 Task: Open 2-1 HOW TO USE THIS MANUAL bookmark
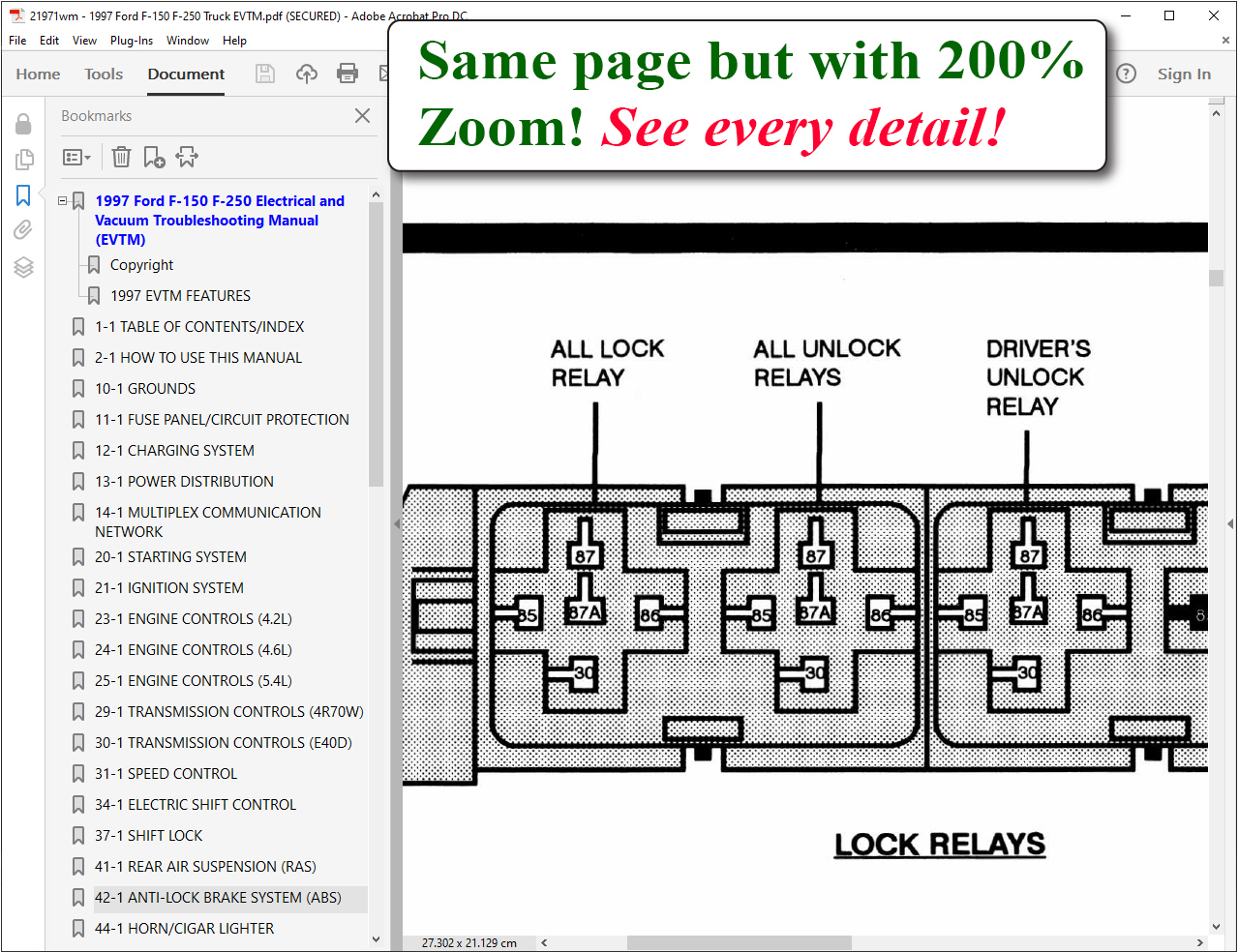(198, 358)
